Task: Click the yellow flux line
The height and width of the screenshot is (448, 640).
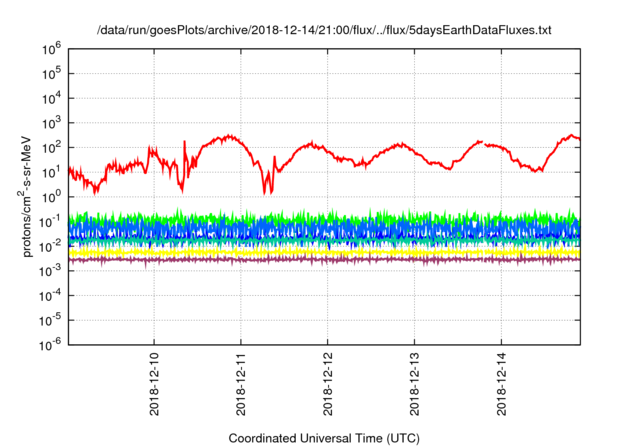Action: pyautogui.click(x=324, y=253)
